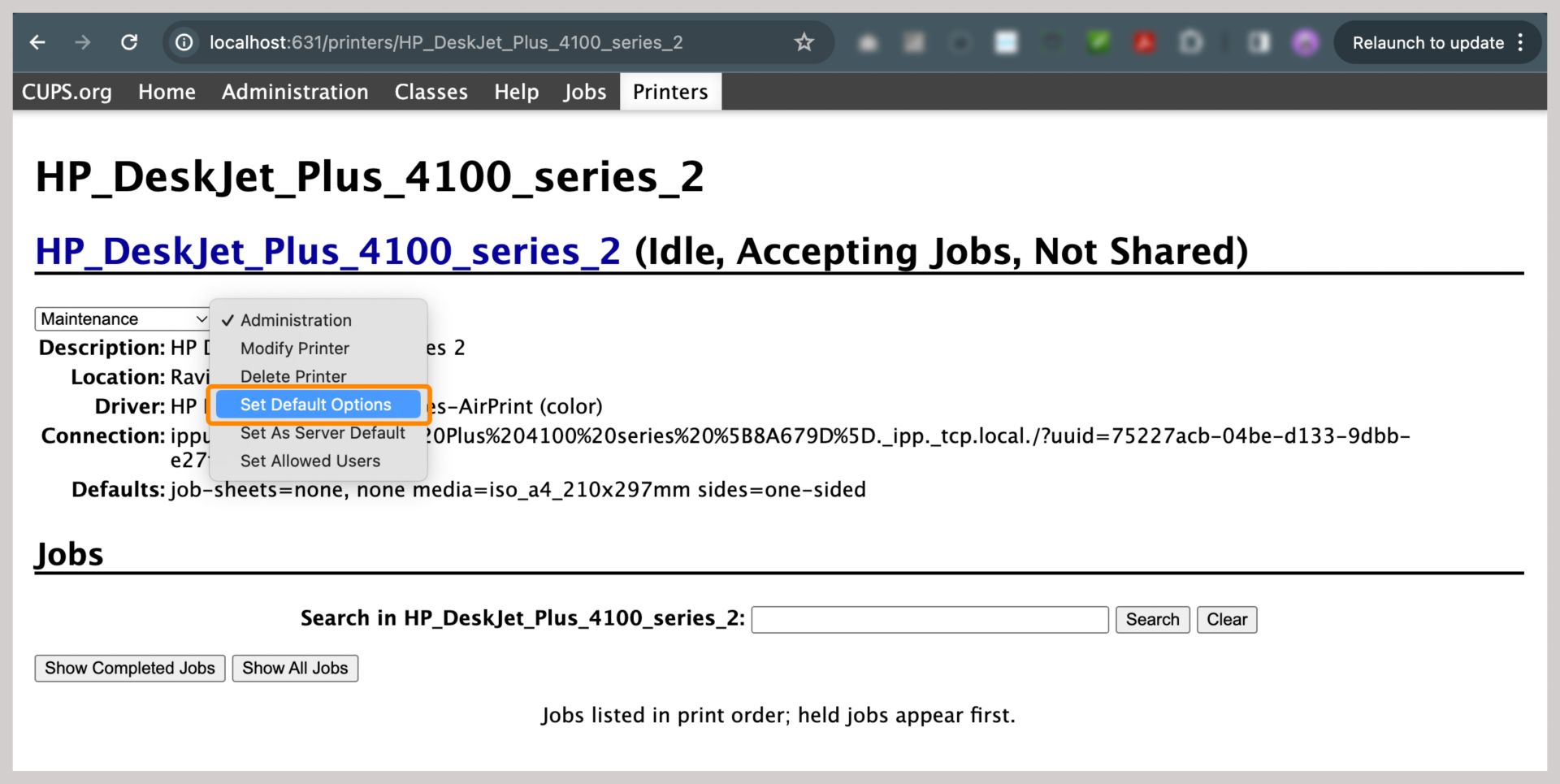Viewport: 1560px width, 784px height.
Task: Click the job search text field
Action: [929, 619]
